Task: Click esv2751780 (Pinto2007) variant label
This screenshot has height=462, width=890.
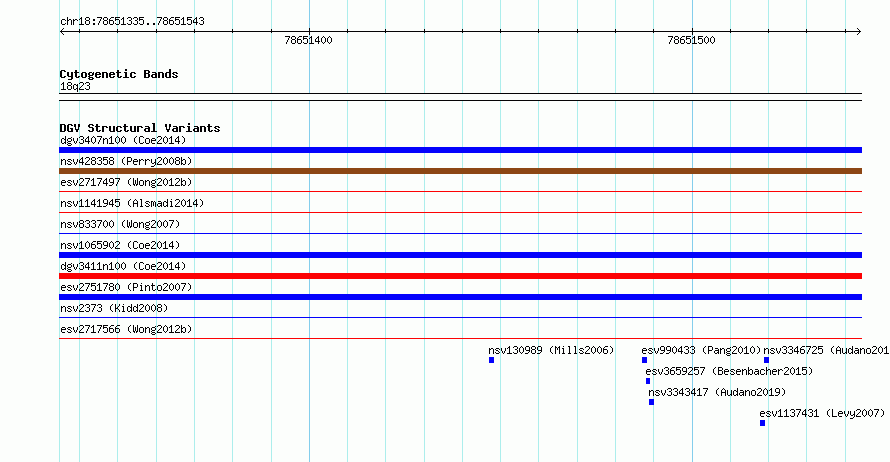Action: click(x=126, y=287)
